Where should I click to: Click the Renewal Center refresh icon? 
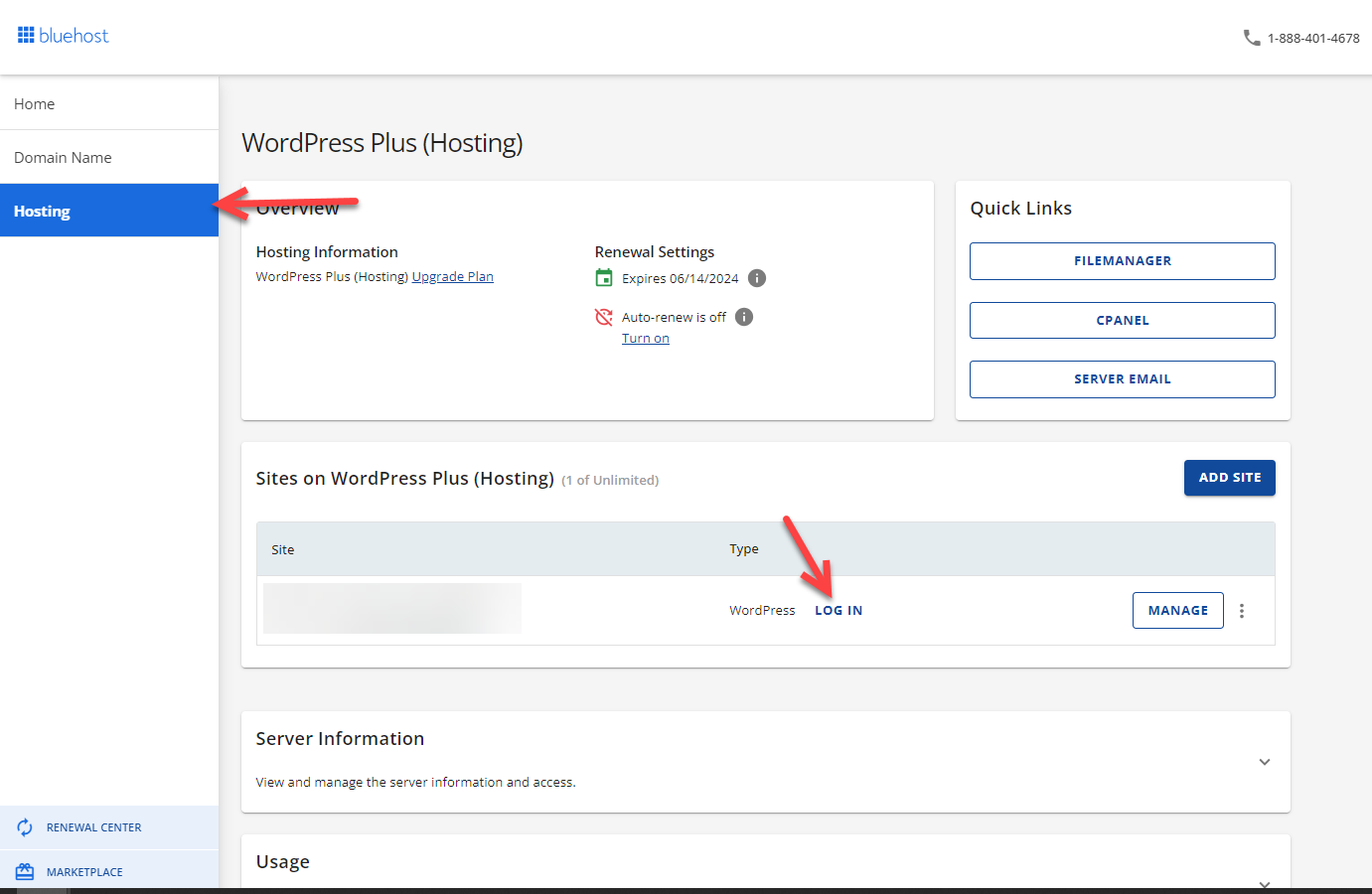click(25, 827)
